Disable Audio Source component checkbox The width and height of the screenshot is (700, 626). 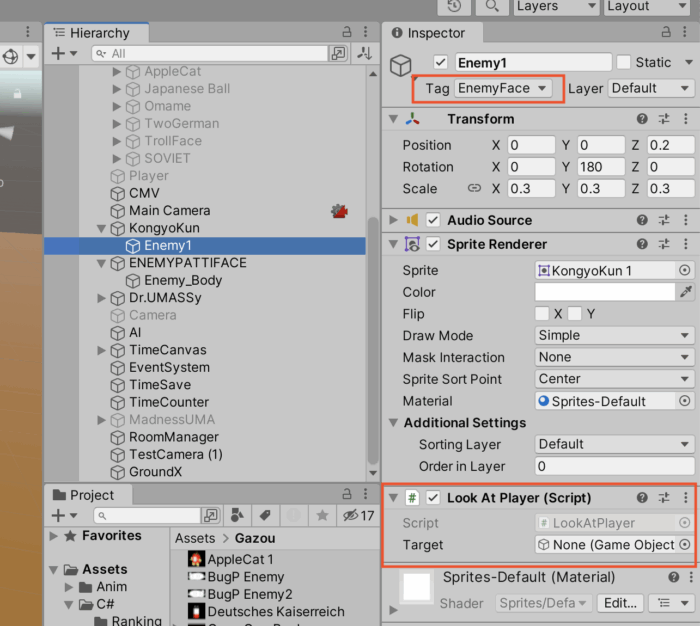433,220
